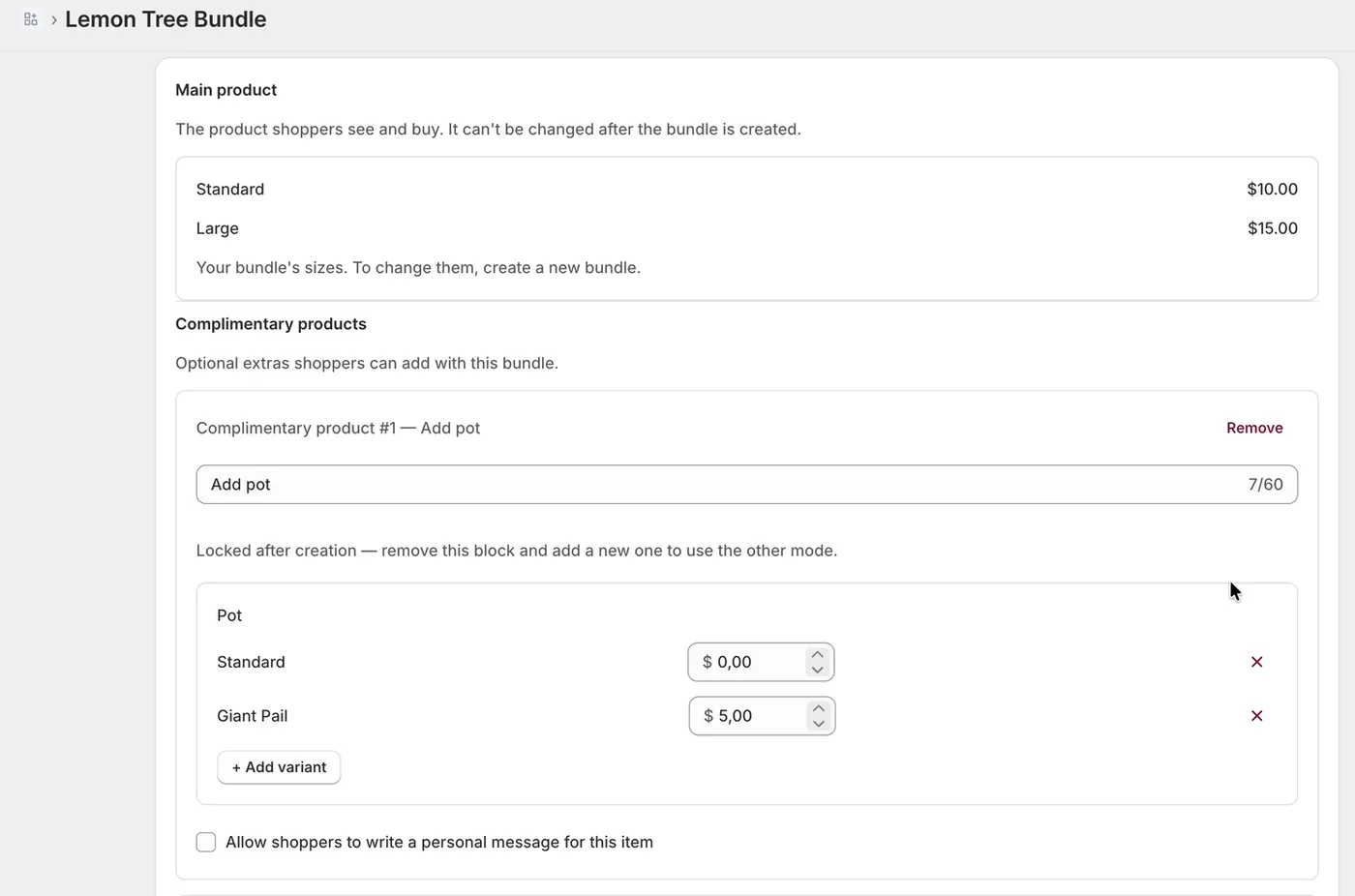Click the Complimentary products heading

click(x=271, y=324)
